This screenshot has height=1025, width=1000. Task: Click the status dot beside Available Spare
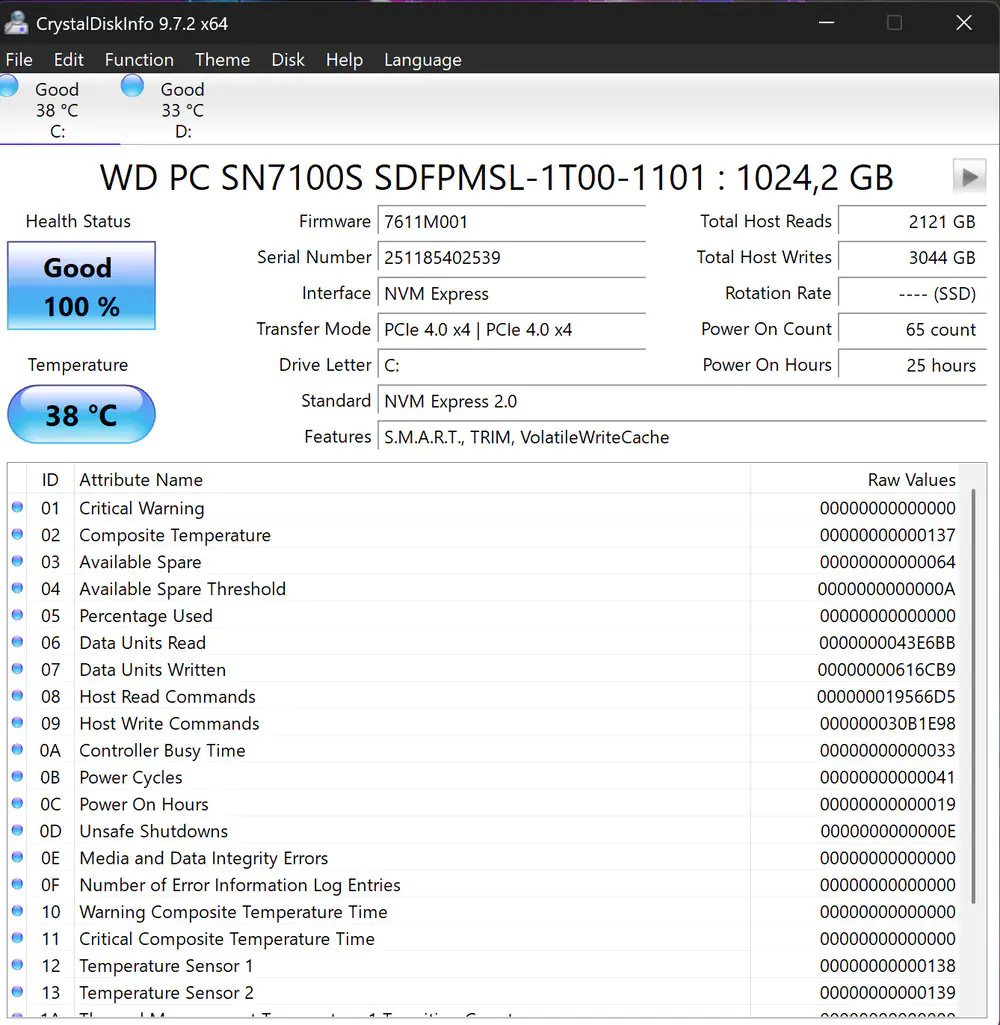click(17, 562)
